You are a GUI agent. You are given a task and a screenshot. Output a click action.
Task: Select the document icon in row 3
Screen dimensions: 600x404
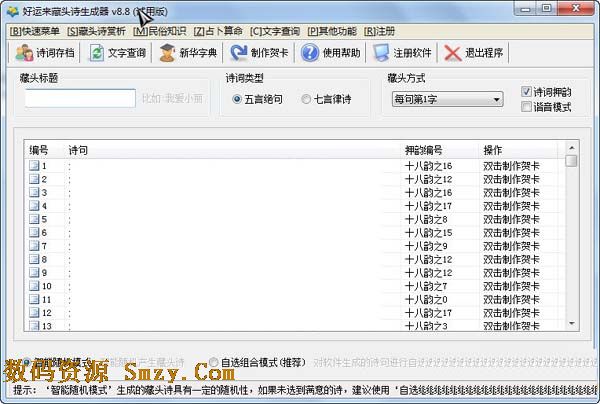click(34, 192)
